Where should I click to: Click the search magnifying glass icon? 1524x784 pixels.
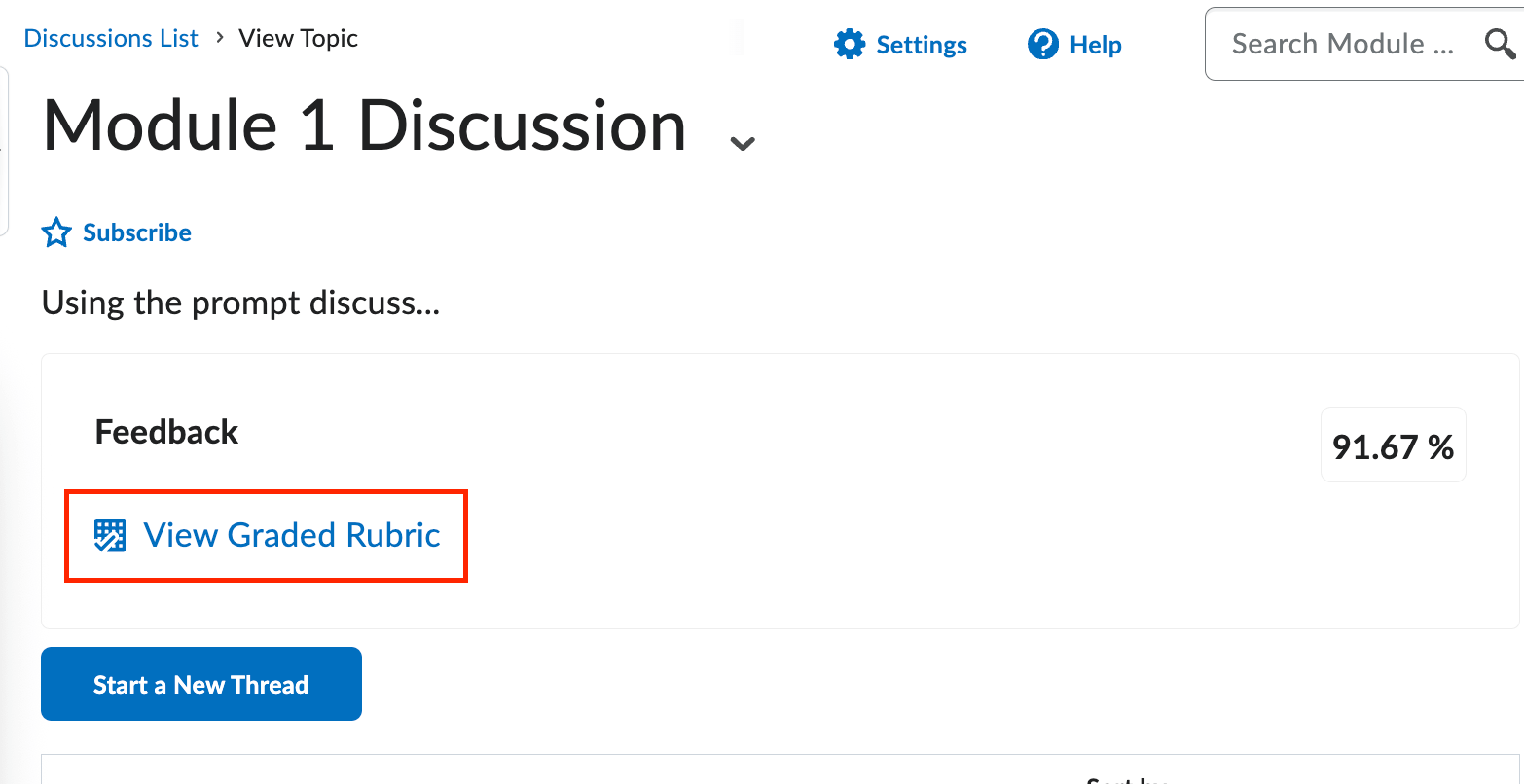(x=1498, y=44)
